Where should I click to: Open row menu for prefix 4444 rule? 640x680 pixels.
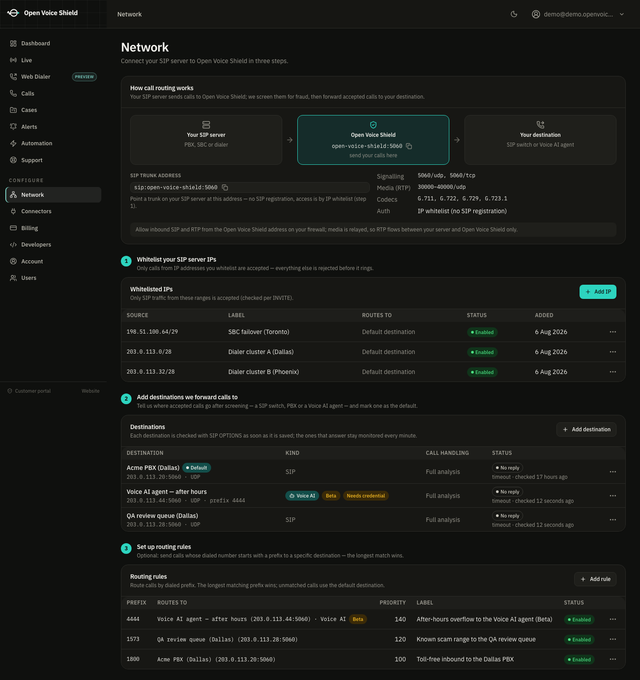tap(613, 619)
